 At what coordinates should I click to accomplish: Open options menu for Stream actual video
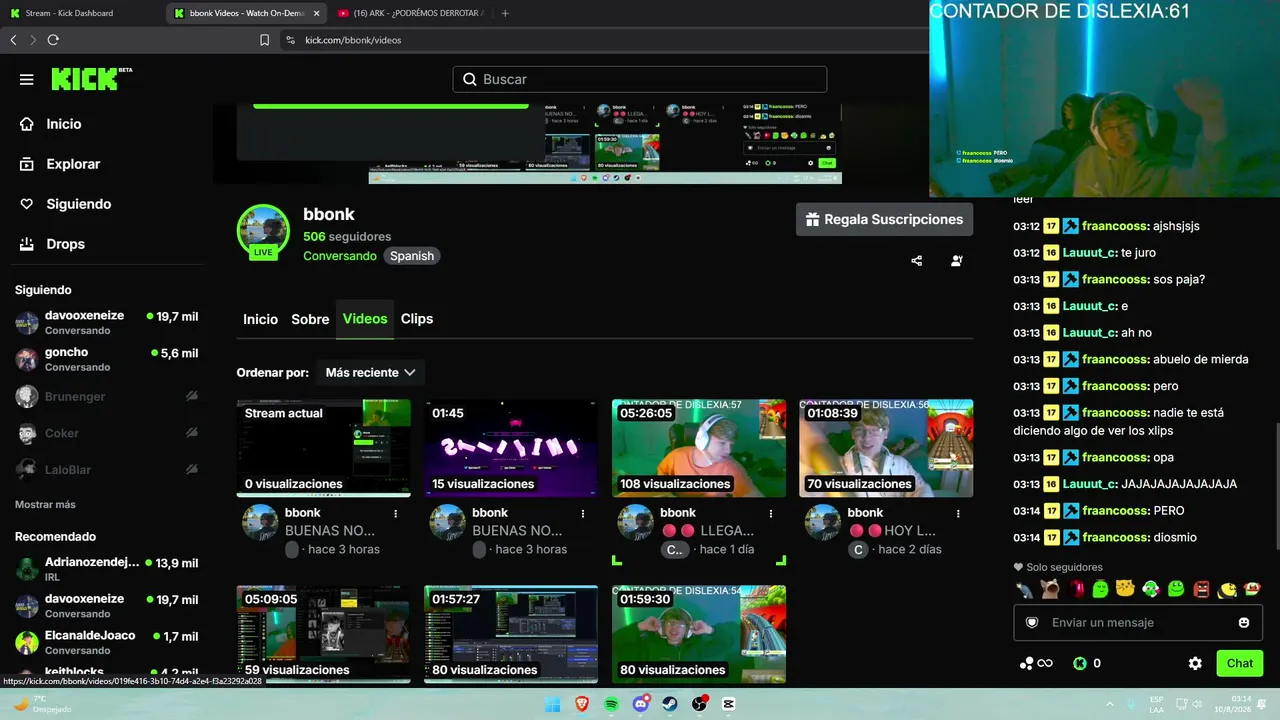395,513
